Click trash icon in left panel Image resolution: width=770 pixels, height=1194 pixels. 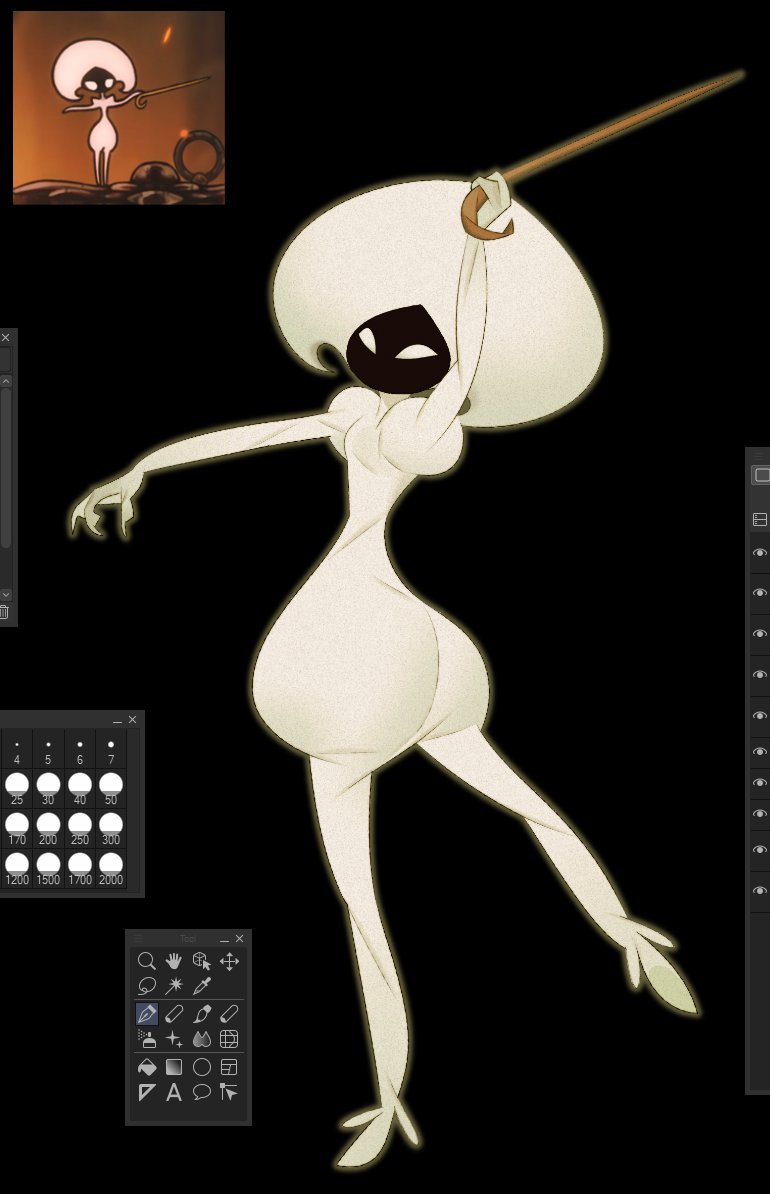click(x=4, y=611)
